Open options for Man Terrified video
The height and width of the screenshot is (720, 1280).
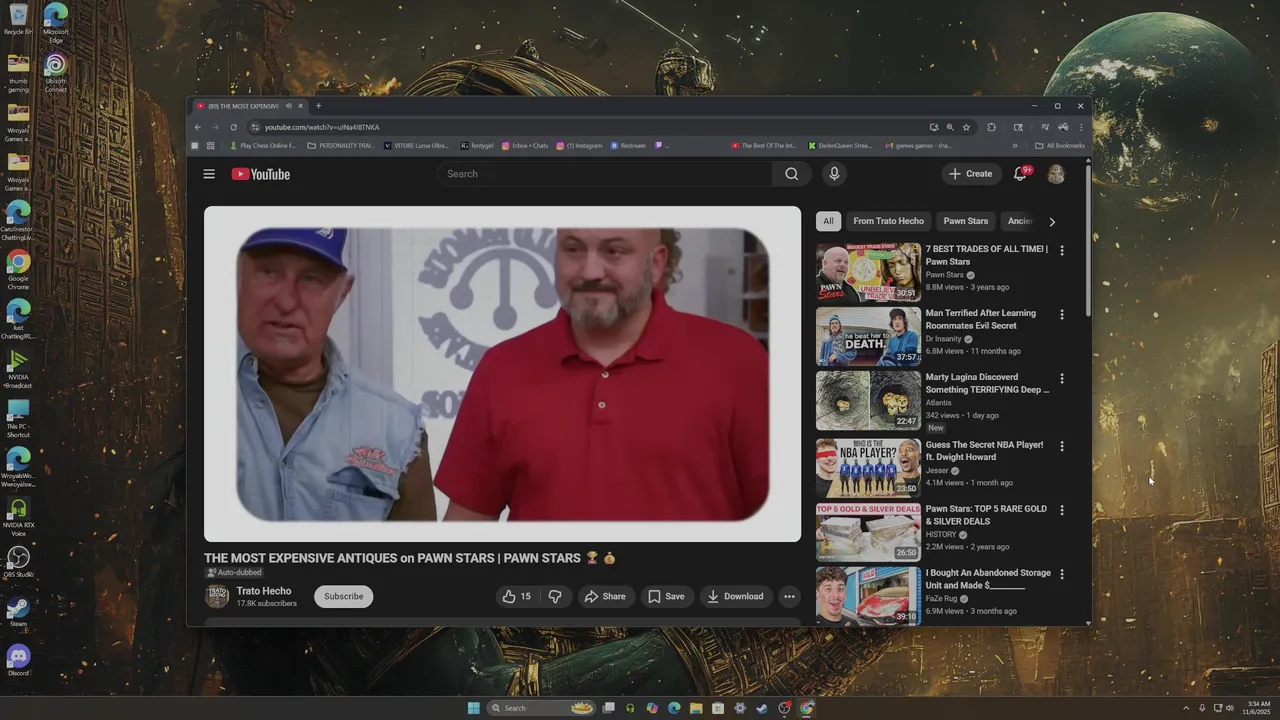pos(1062,314)
